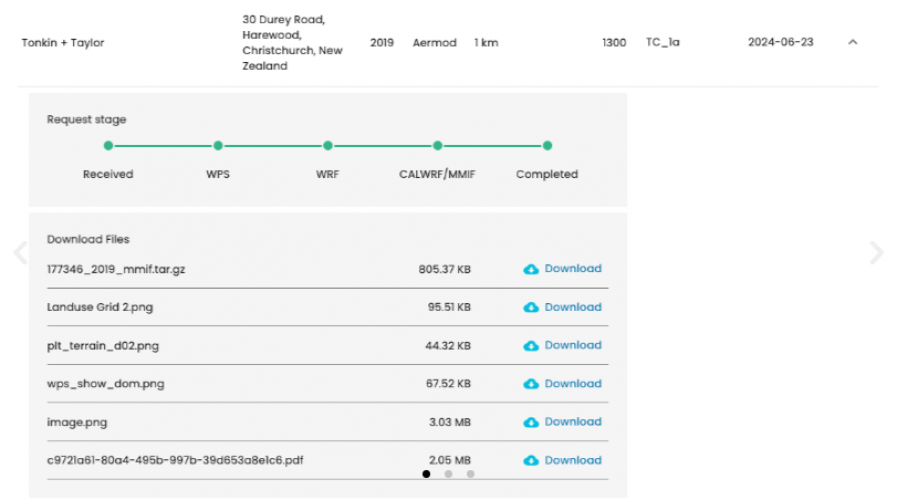This screenshot has width=897, height=500.
Task: Download 177346_2019_mmif.tar.gz via Download link
Action: [573, 268]
